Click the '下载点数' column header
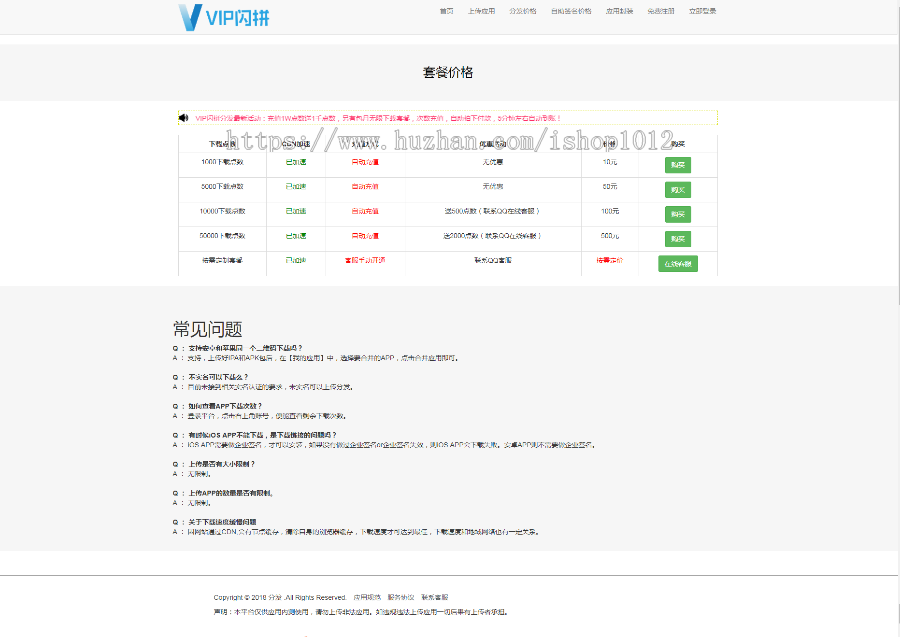This screenshot has height=637, width=900. coord(222,143)
